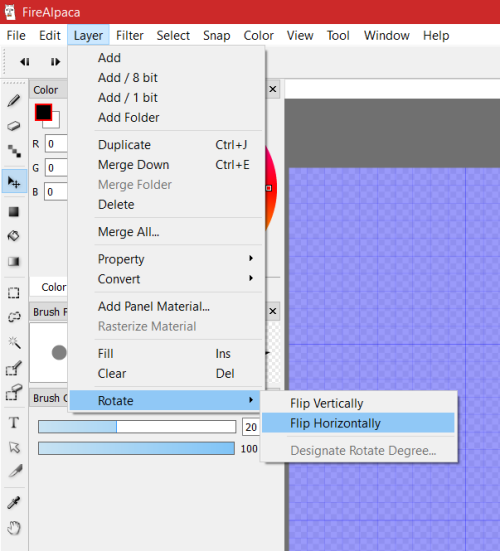Select the Hand tool
The height and width of the screenshot is (551, 500).
(14, 528)
